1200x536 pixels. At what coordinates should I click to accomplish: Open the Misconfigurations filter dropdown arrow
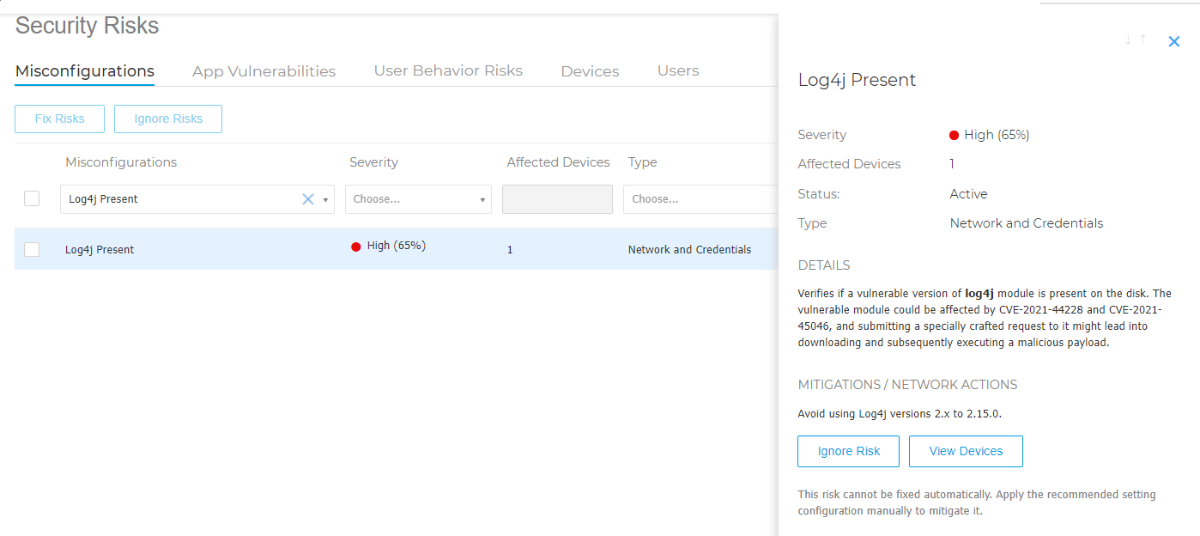click(325, 200)
